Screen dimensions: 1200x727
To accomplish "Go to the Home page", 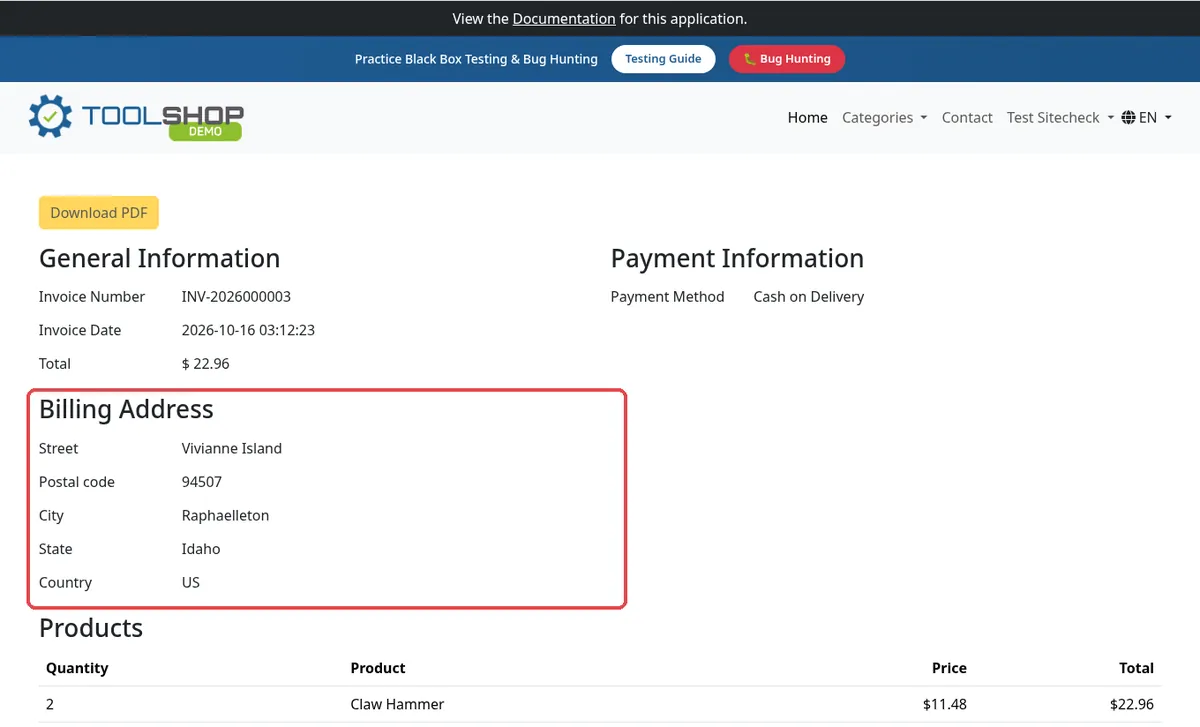I will 807,118.
